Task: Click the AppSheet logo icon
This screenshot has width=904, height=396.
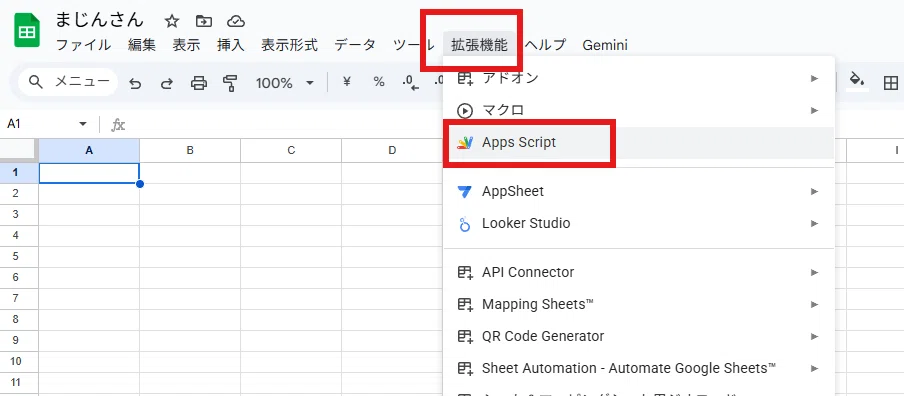Action: click(464, 191)
